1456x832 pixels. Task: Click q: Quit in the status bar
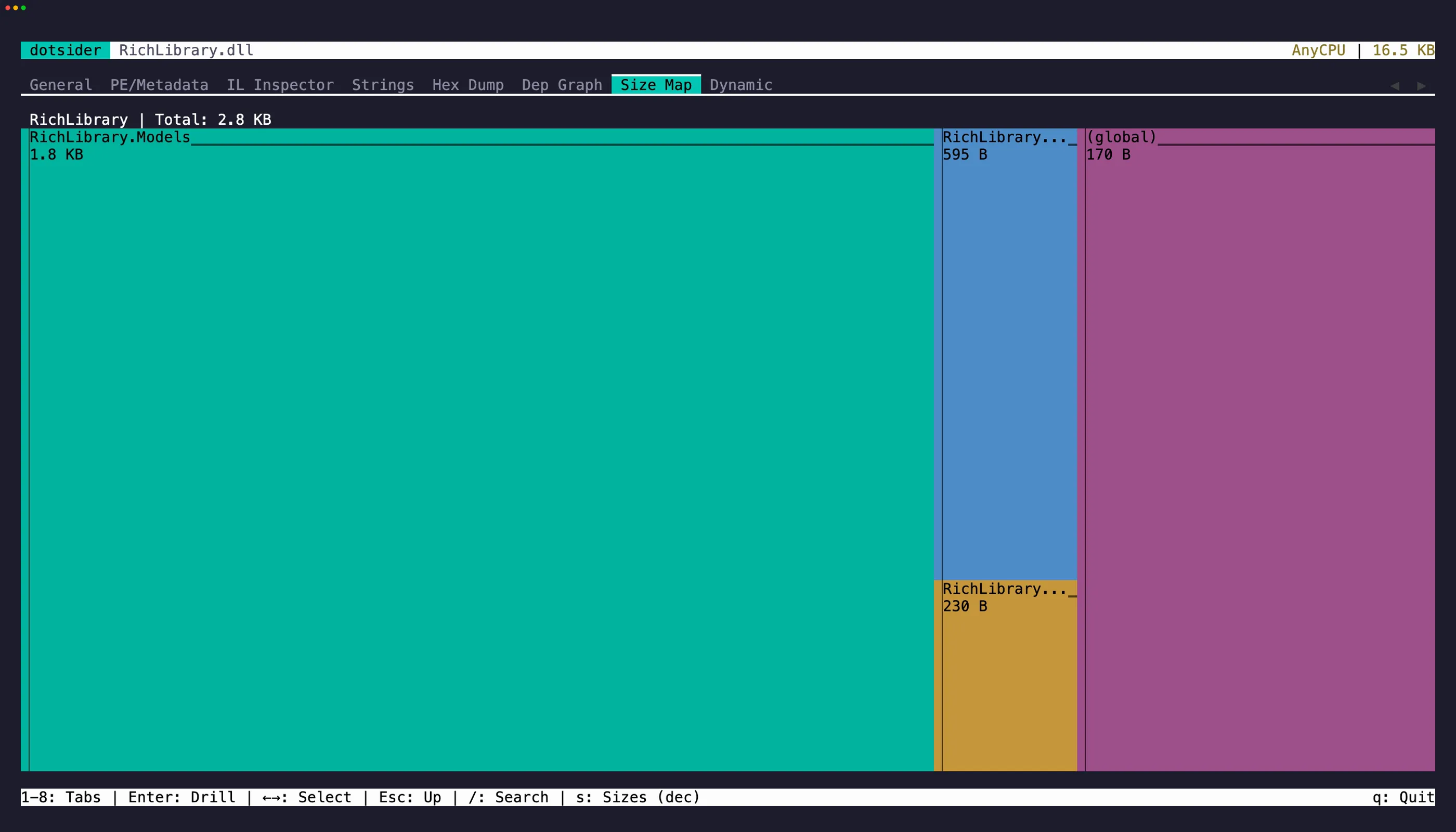point(1402,797)
